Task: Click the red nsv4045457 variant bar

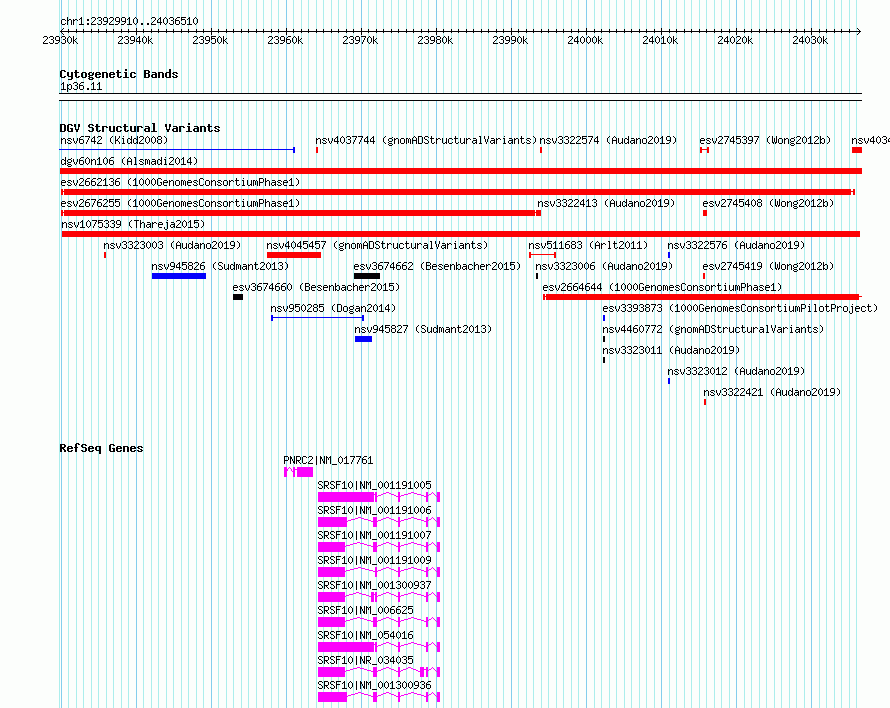Action: 294,255
